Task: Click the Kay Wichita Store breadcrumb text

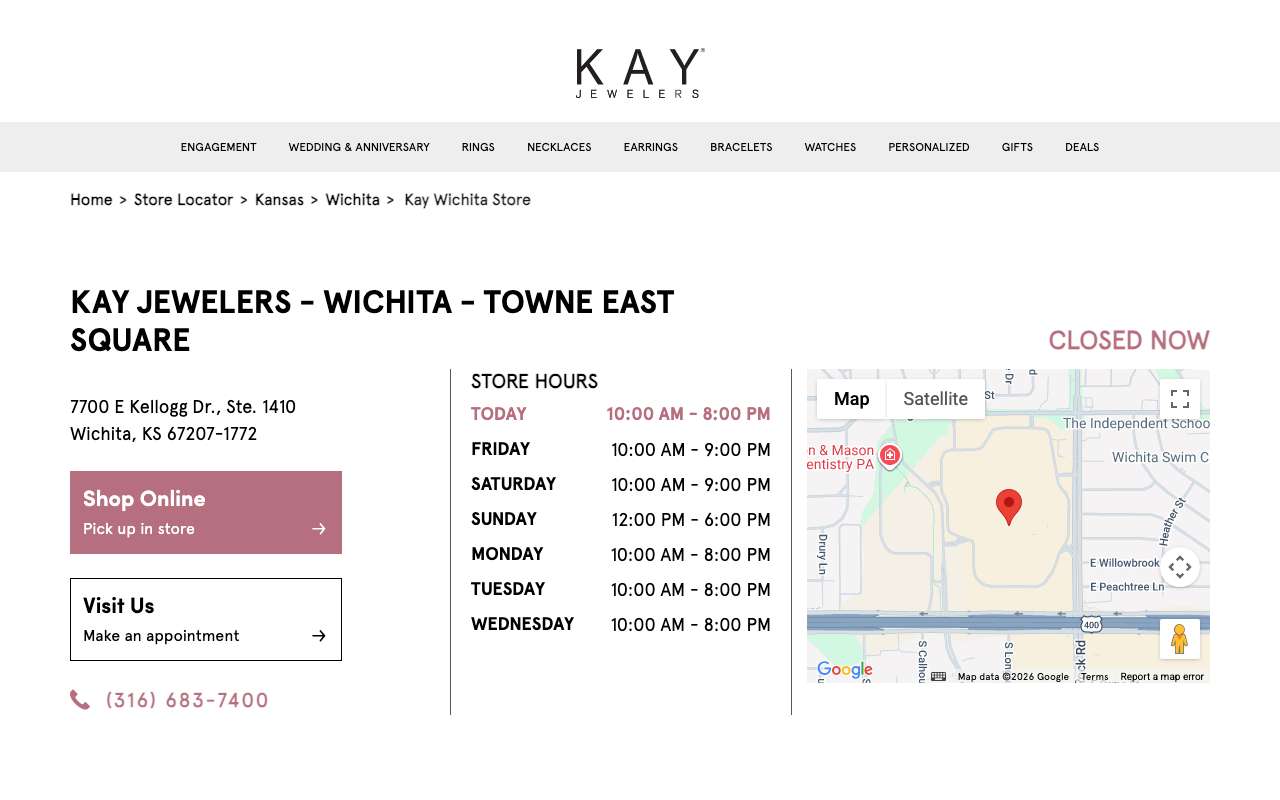Action: pyautogui.click(x=467, y=200)
